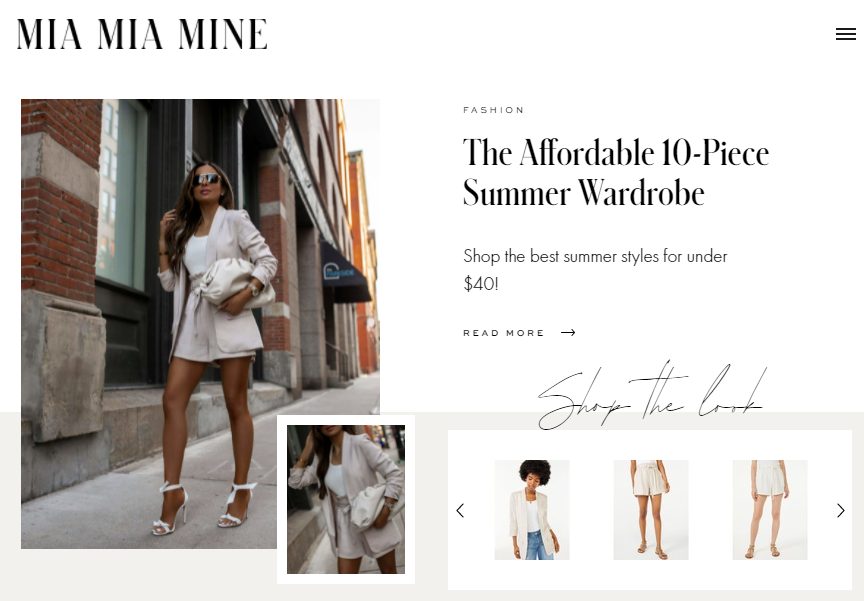Open the hamburger menu icon
The width and height of the screenshot is (864, 601).
pos(845,34)
